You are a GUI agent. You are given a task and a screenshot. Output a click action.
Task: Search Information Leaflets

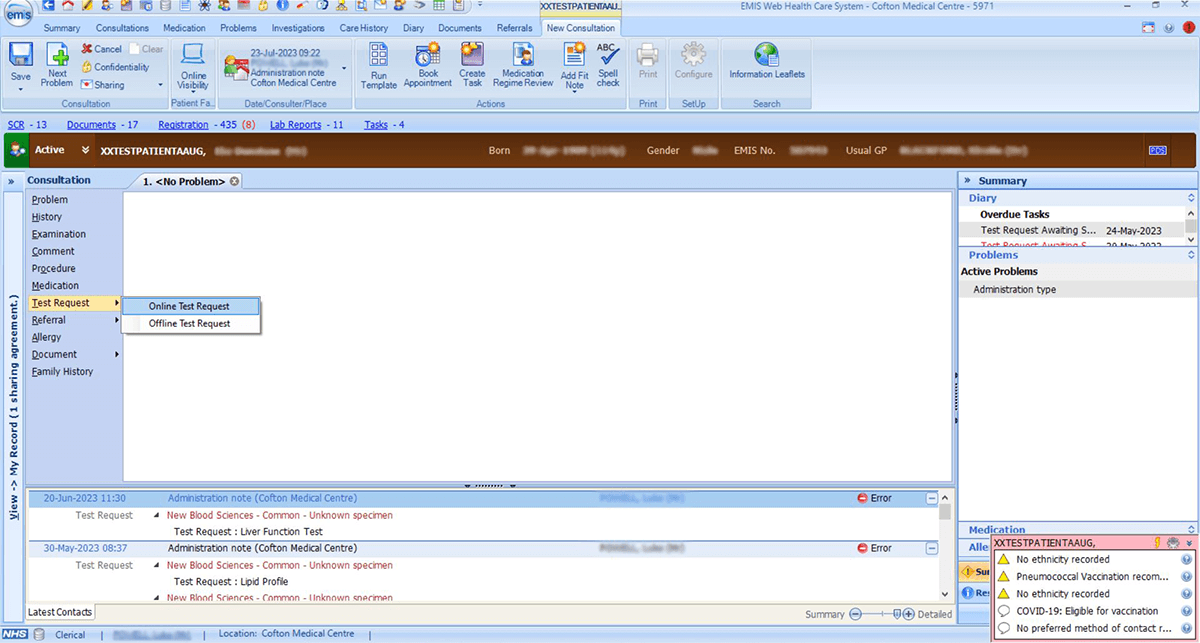point(766,63)
